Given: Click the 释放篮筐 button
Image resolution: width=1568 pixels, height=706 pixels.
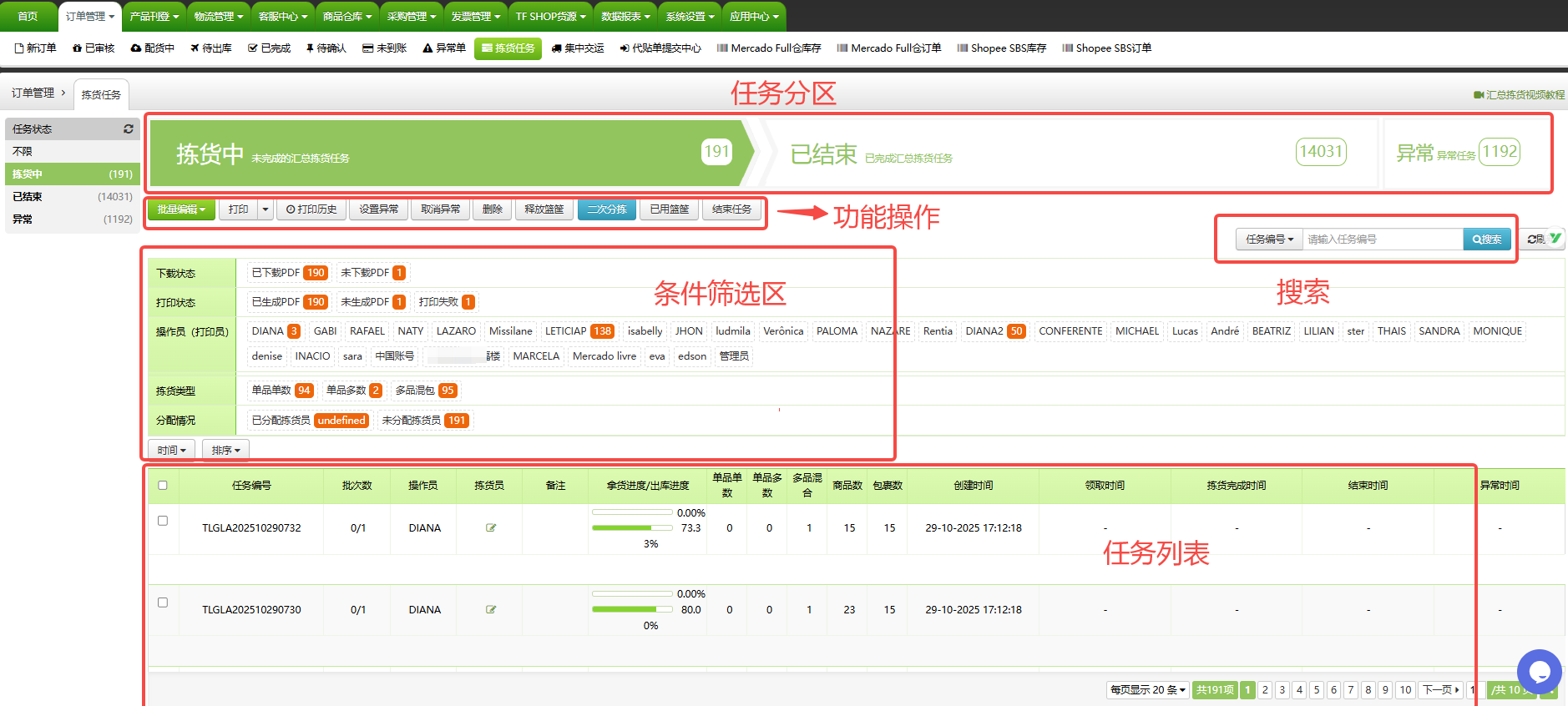Looking at the screenshot, I should point(544,209).
